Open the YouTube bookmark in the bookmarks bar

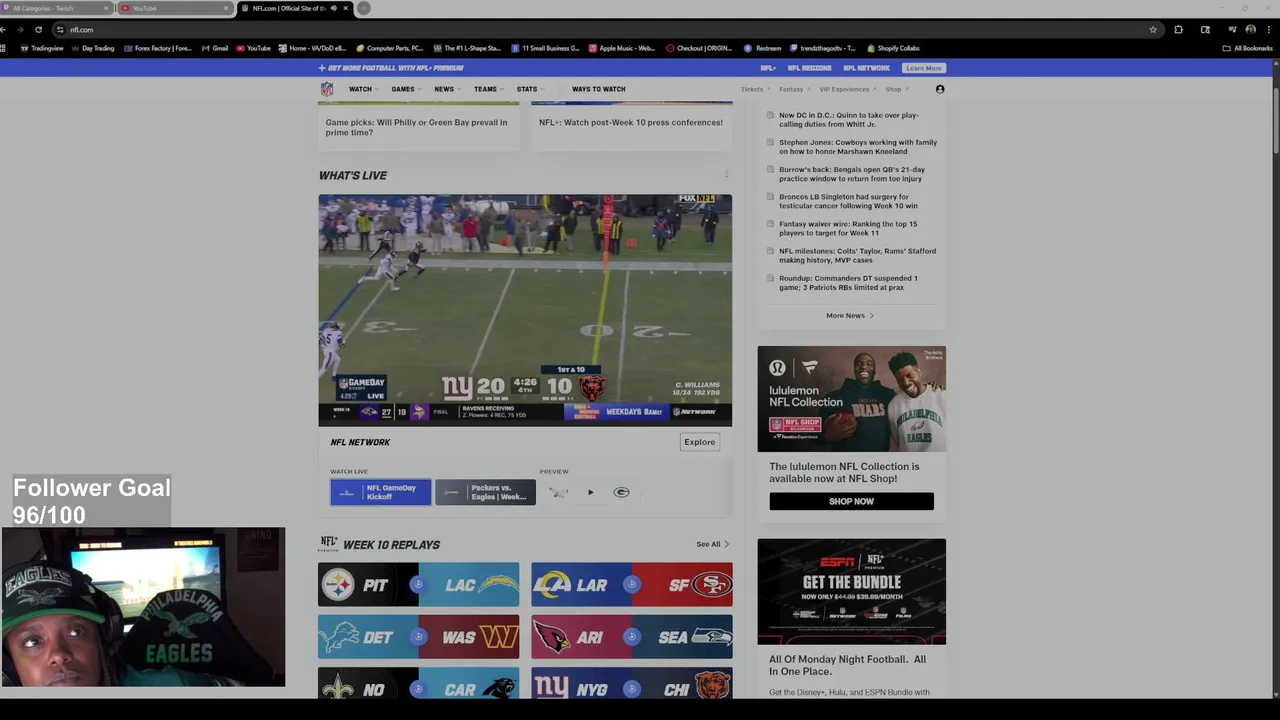click(253, 48)
